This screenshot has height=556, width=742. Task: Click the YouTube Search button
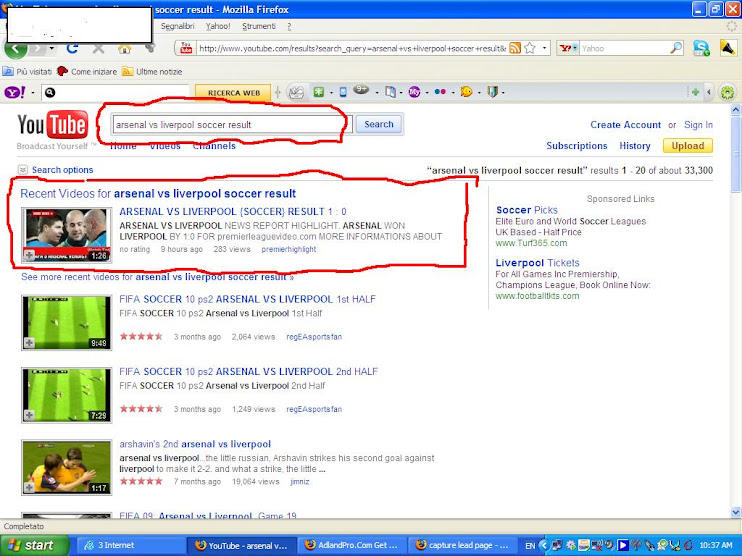point(379,124)
